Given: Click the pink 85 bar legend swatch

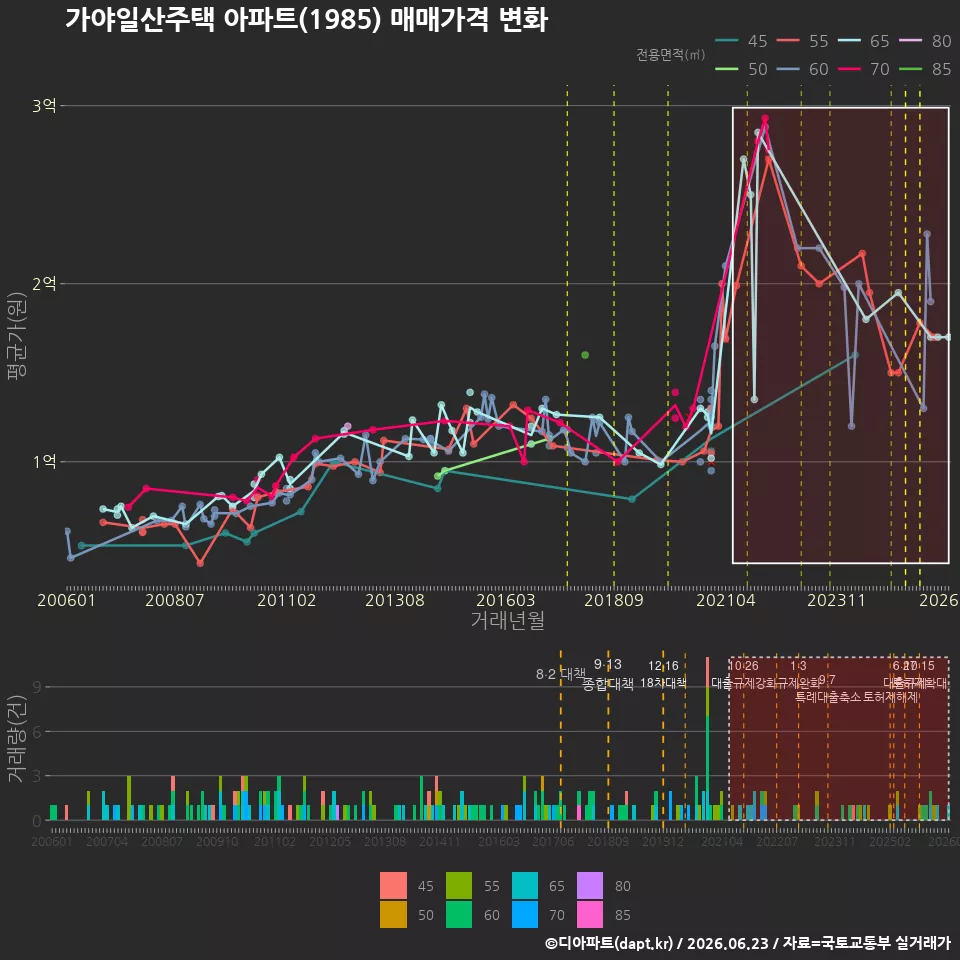Looking at the screenshot, I should [x=590, y=914].
